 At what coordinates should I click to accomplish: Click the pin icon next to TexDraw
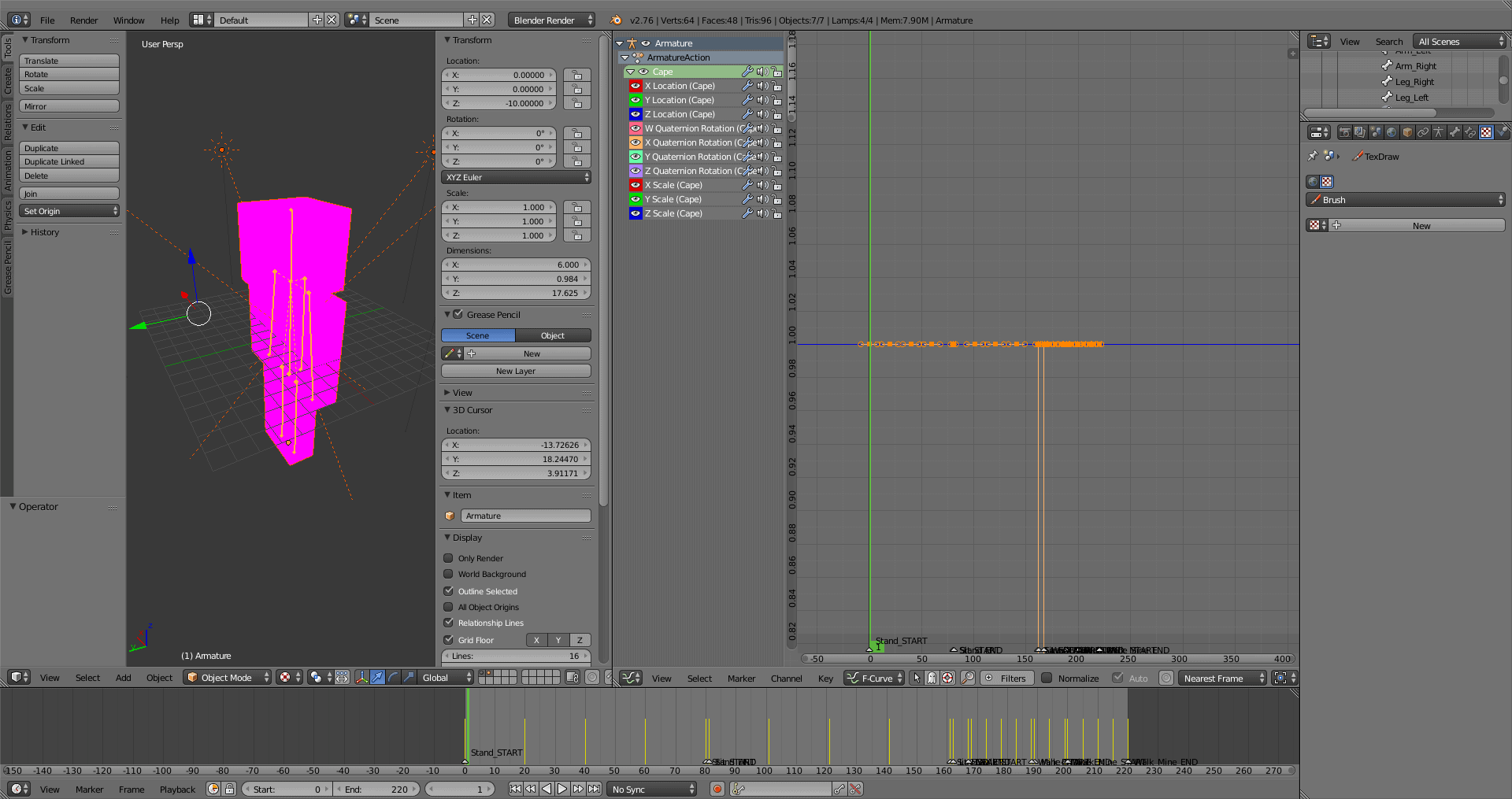pos(1312,156)
